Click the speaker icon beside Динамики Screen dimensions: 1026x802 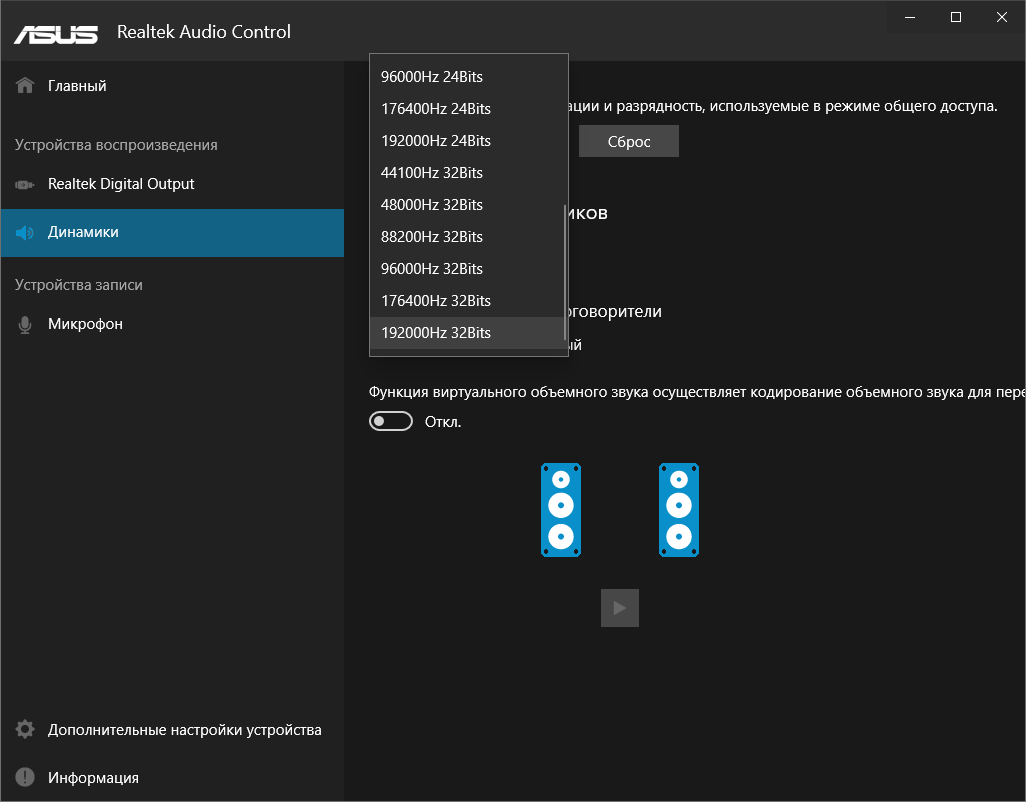tap(26, 233)
